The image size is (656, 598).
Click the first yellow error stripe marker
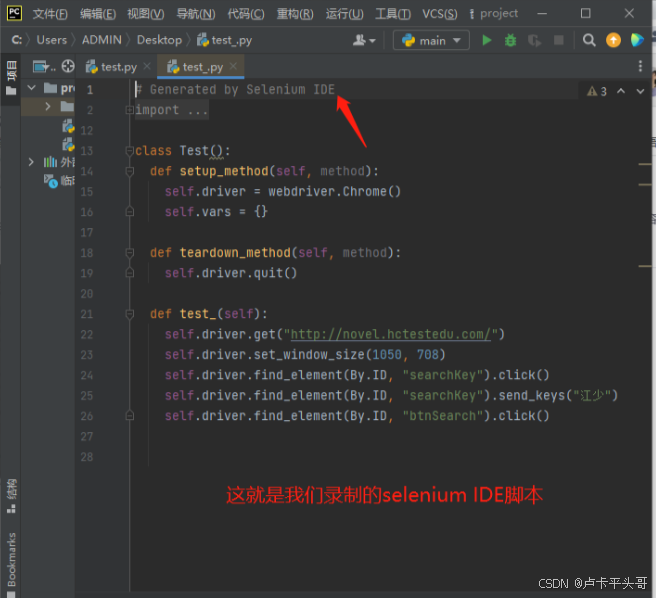pyautogui.click(x=645, y=164)
